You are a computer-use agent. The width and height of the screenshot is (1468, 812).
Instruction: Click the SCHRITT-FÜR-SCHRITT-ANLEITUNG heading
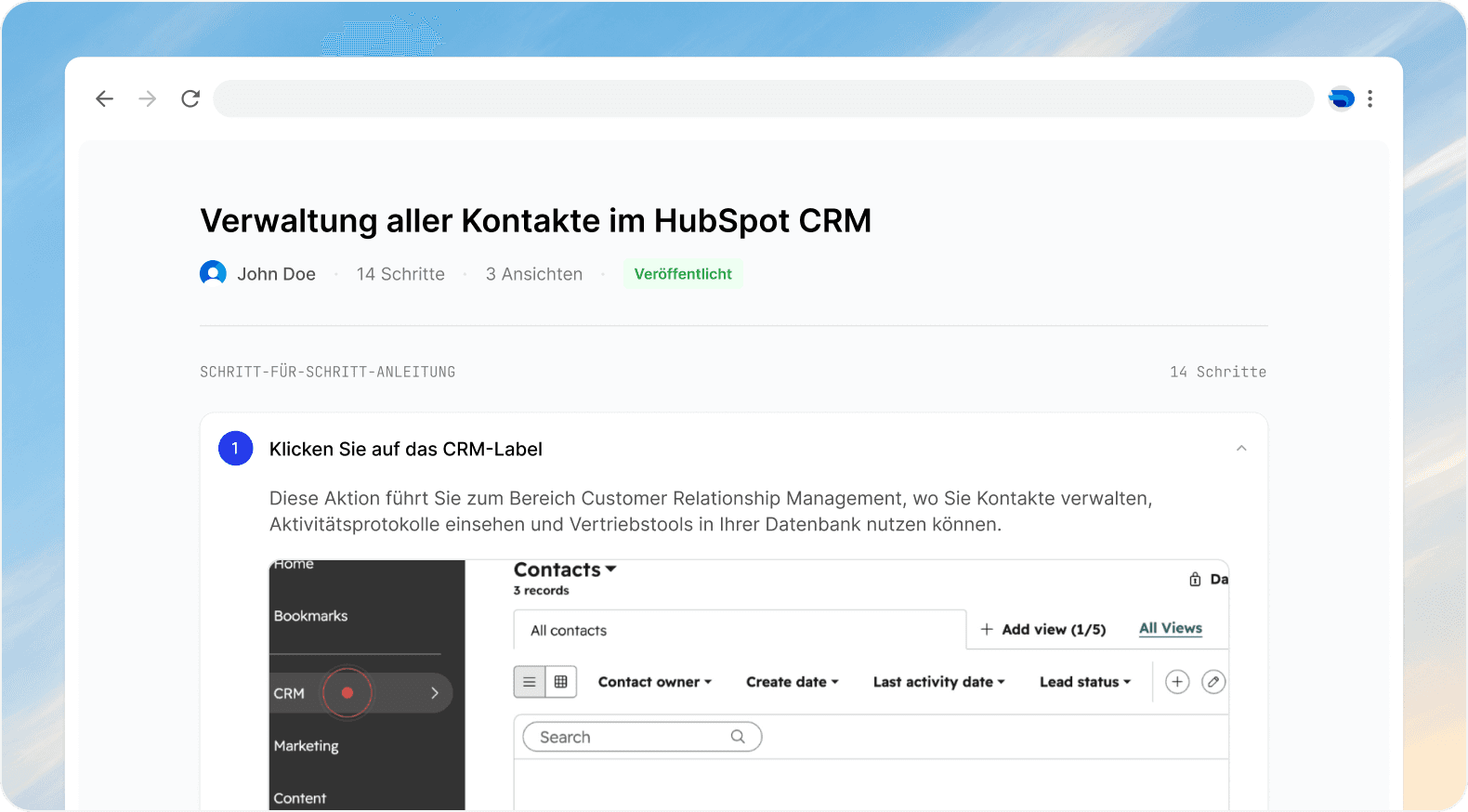(x=328, y=372)
